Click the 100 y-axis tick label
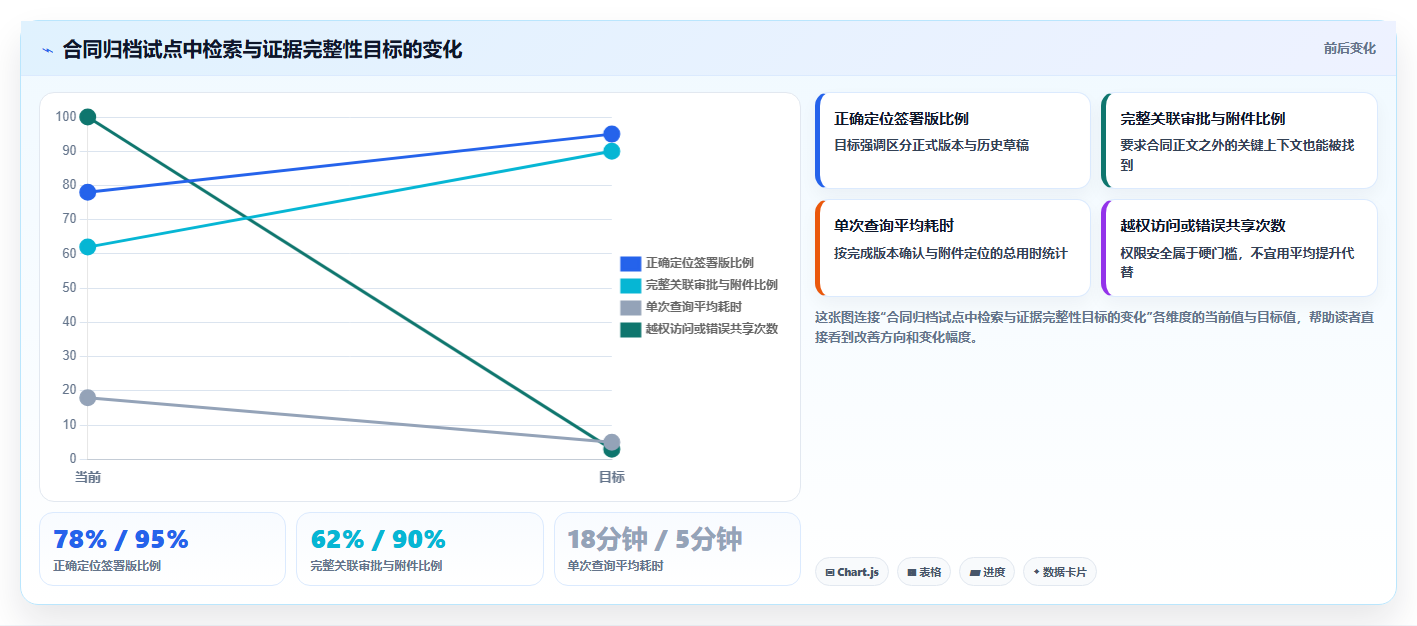1417x626 pixels. (x=66, y=117)
